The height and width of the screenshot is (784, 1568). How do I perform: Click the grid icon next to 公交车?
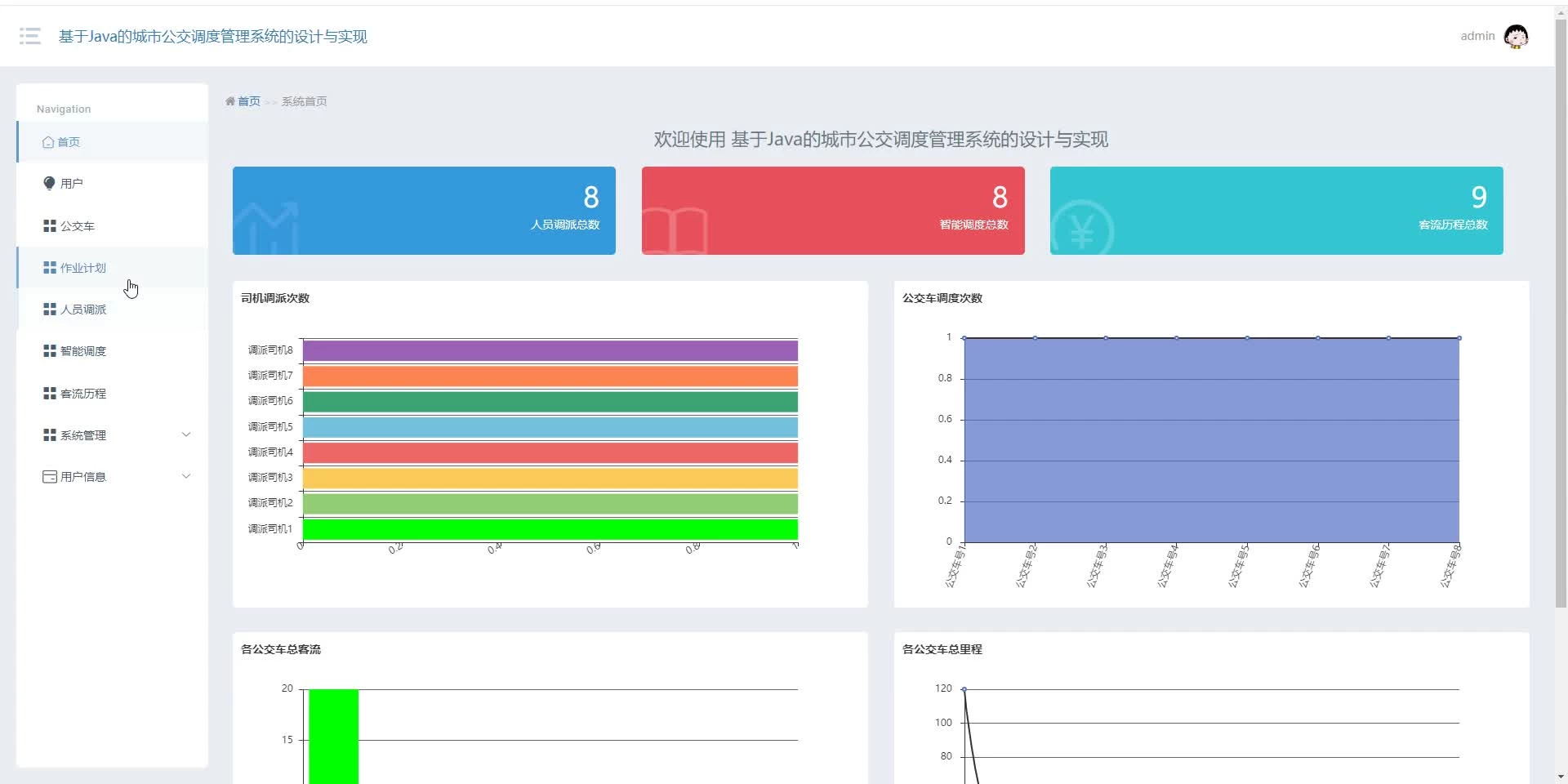click(x=50, y=225)
